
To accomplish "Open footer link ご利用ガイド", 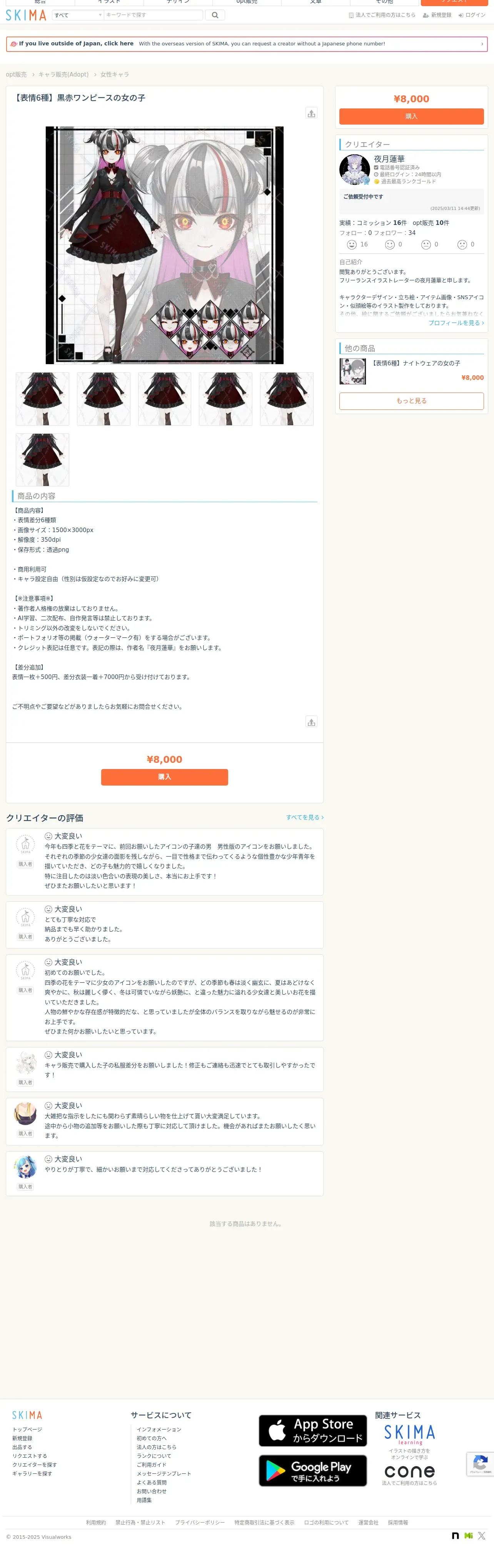I will [x=151, y=1465].
